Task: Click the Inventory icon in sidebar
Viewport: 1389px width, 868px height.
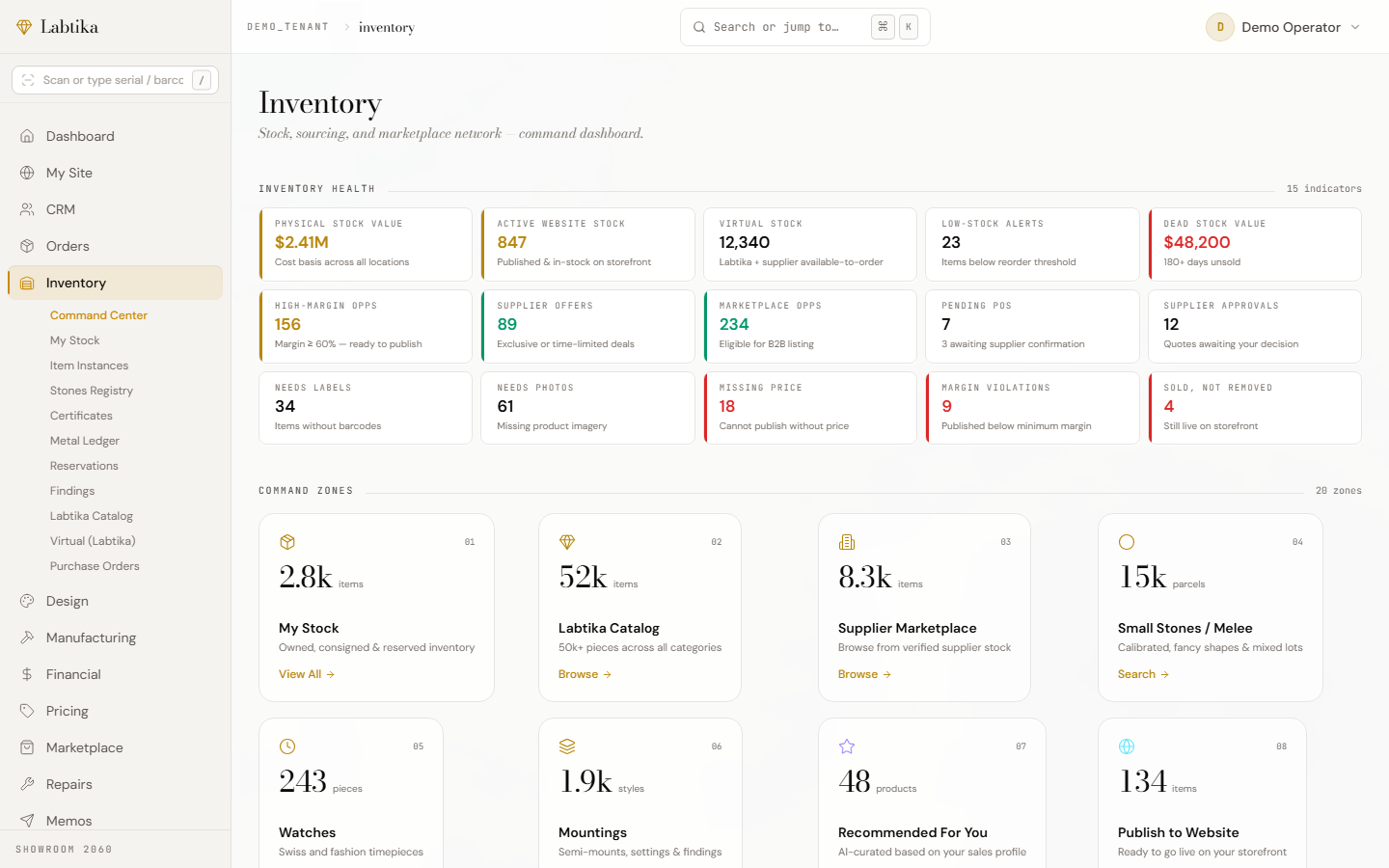Action: [27, 283]
